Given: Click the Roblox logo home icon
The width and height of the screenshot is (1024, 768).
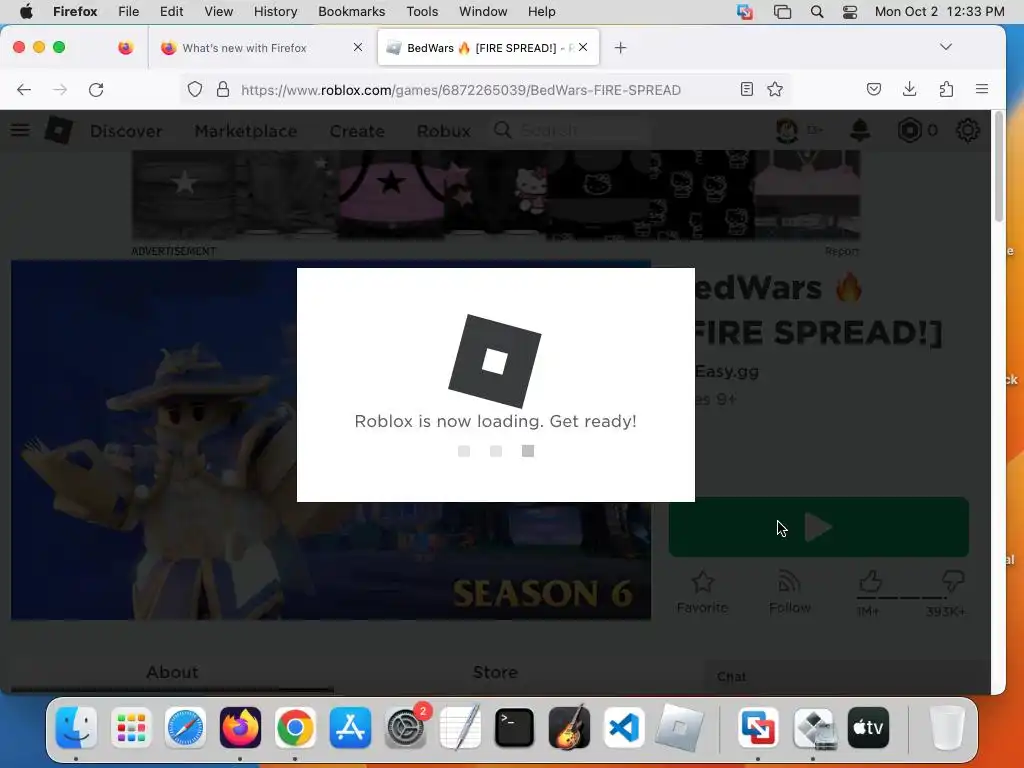Looking at the screenshot, I should tap(58, 130).
